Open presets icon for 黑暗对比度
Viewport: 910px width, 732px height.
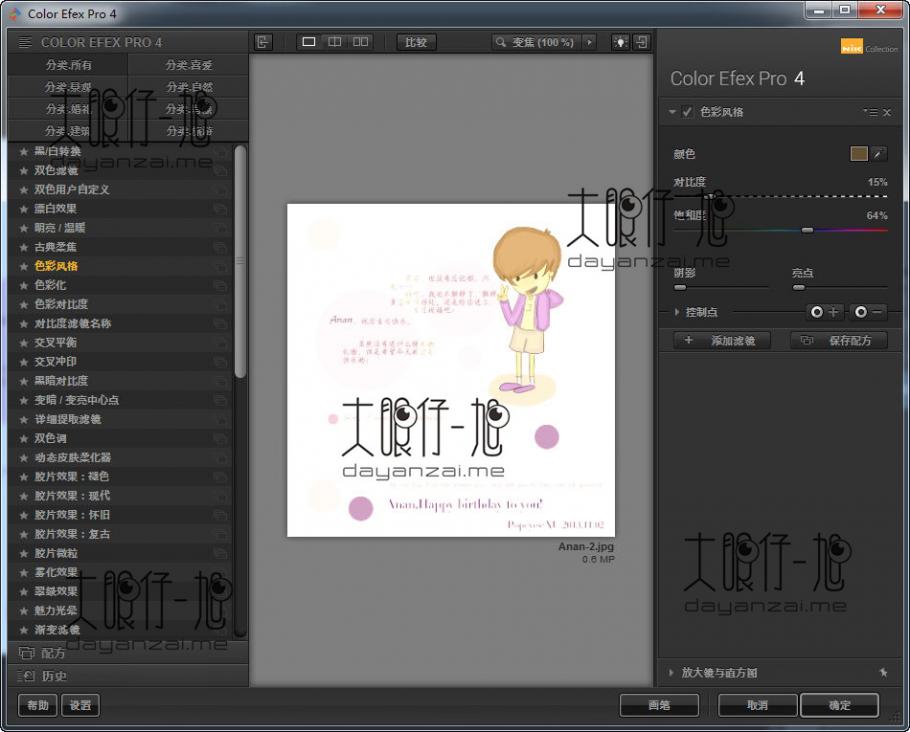click(x=220, y=381)
